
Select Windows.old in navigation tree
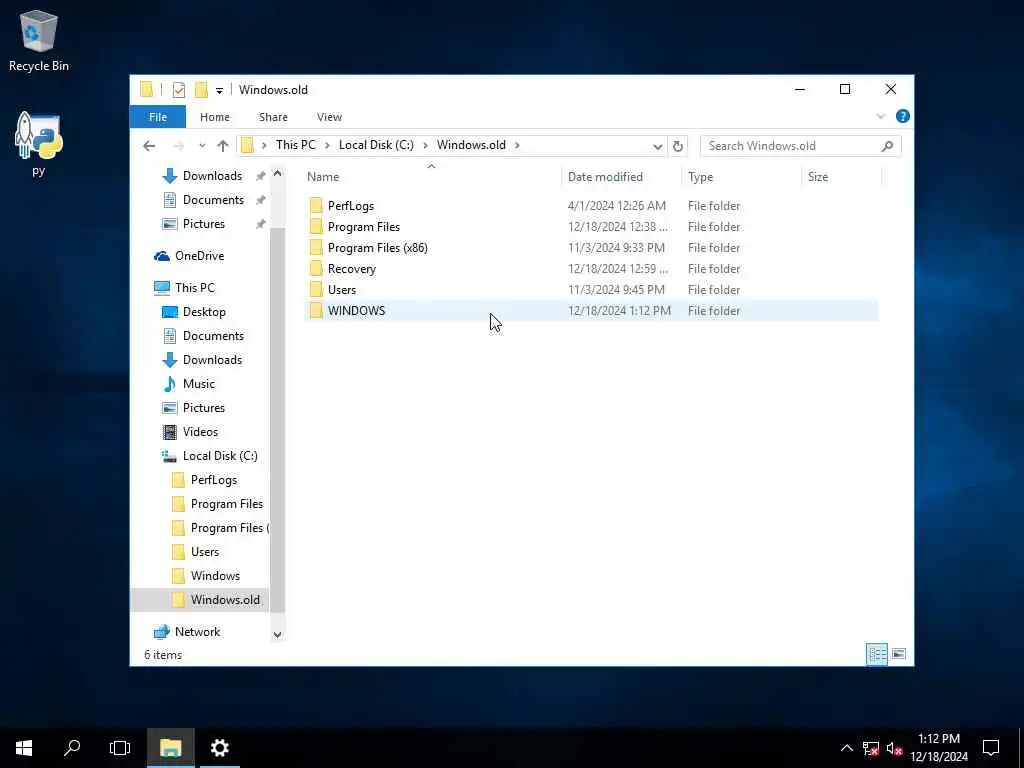pyautogui.click(x=225, y=600)
